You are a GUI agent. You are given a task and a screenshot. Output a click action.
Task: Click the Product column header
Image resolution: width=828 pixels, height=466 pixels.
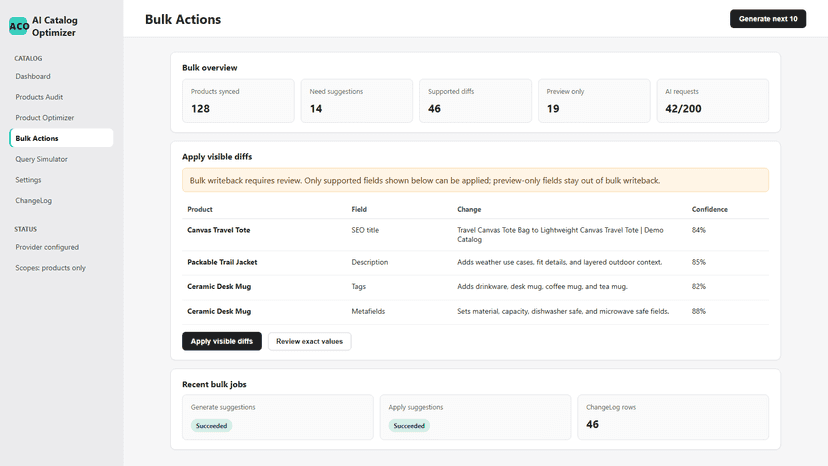(x=200, y=209)
